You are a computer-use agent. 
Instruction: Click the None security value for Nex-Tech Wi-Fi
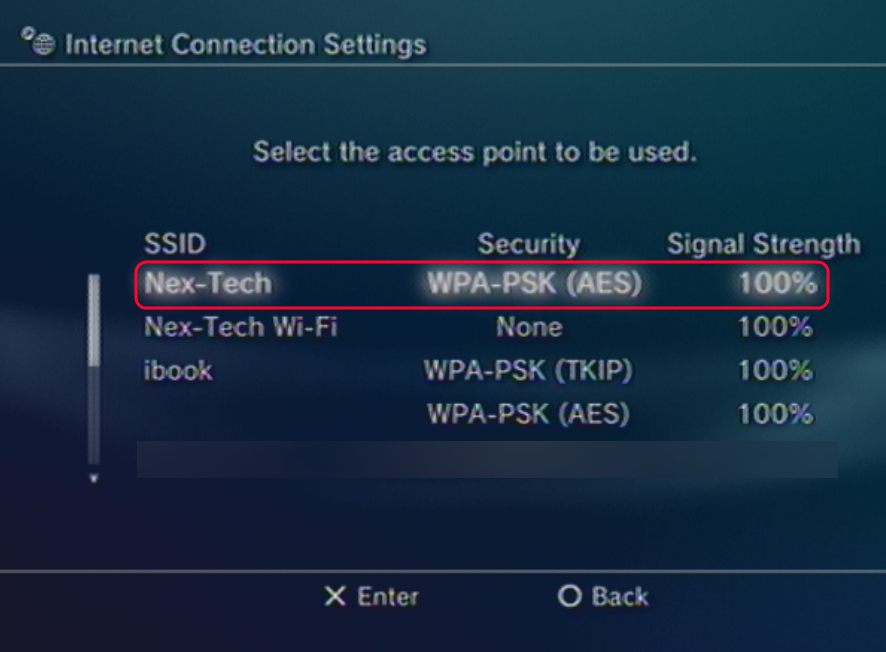(x=528, y=327)
